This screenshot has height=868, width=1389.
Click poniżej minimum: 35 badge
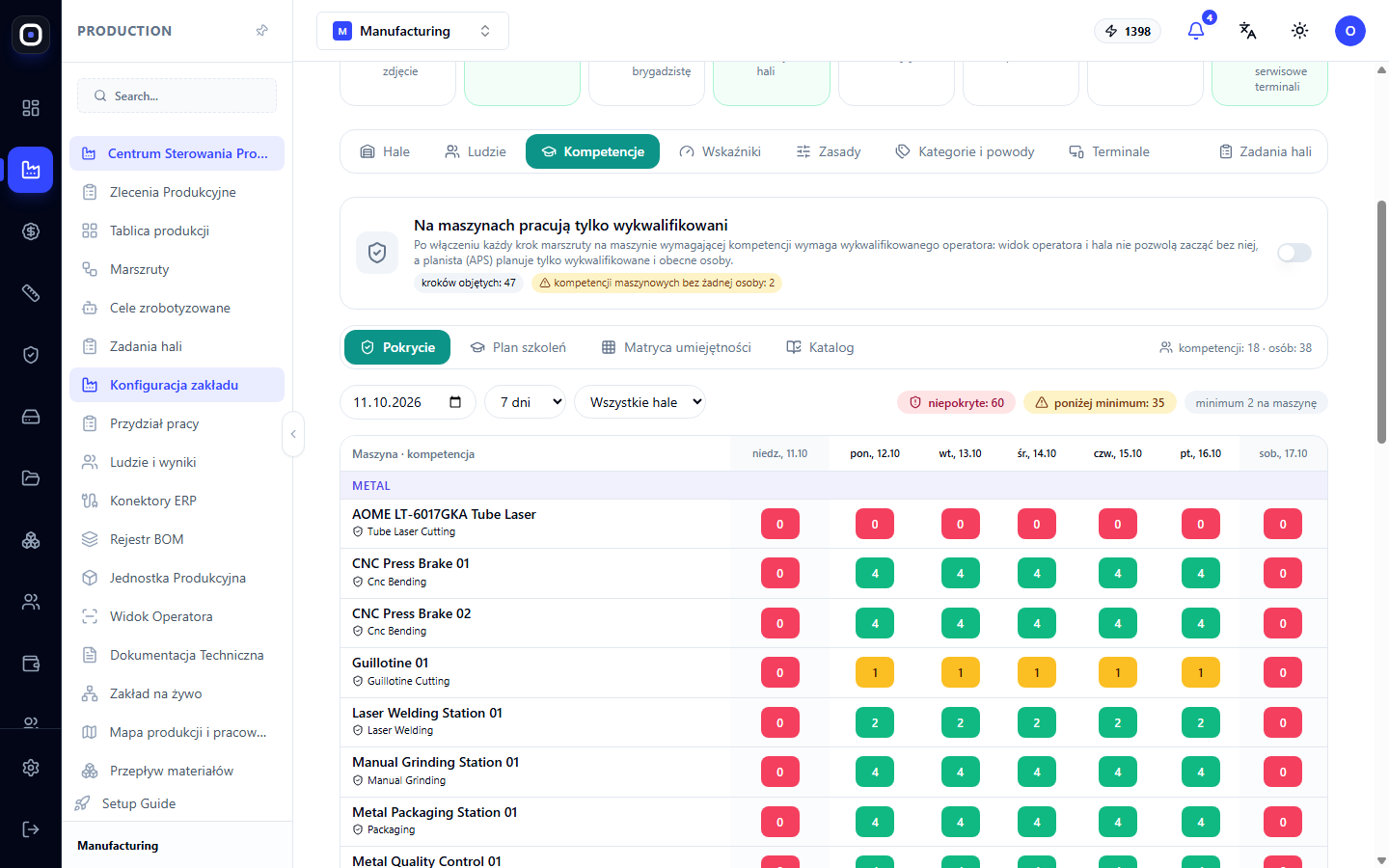pyautogui.click(x=1100, y=403)
